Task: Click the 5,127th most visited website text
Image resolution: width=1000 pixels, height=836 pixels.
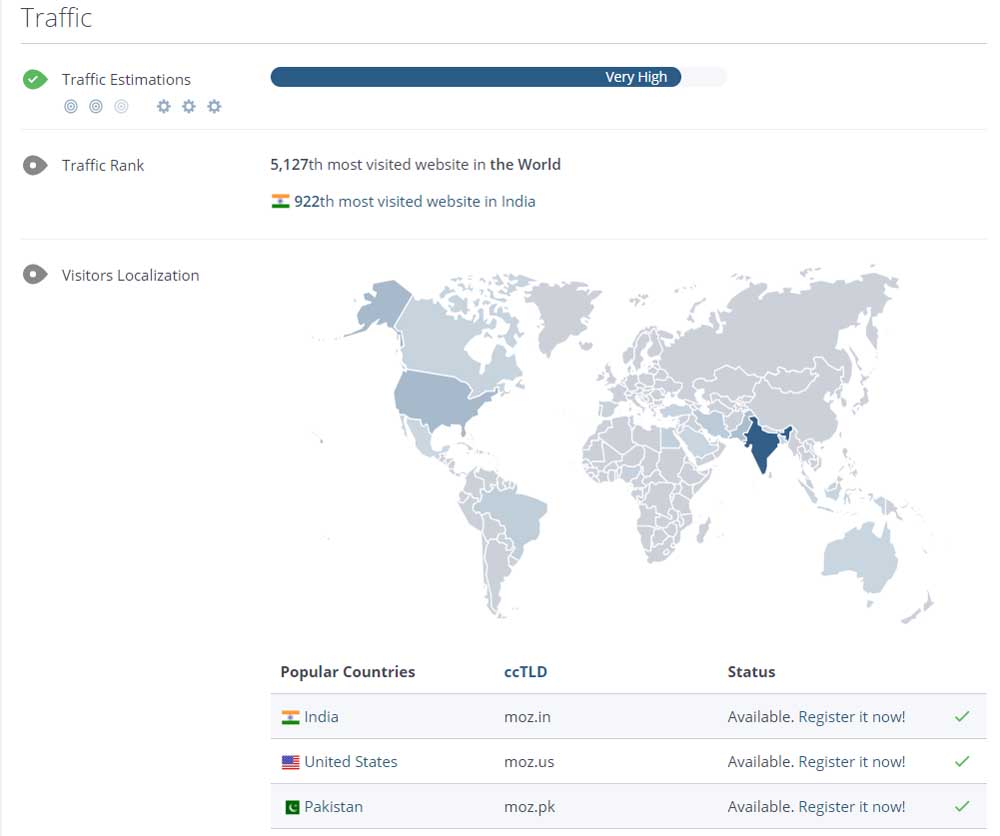Action: tap(415, 165)
